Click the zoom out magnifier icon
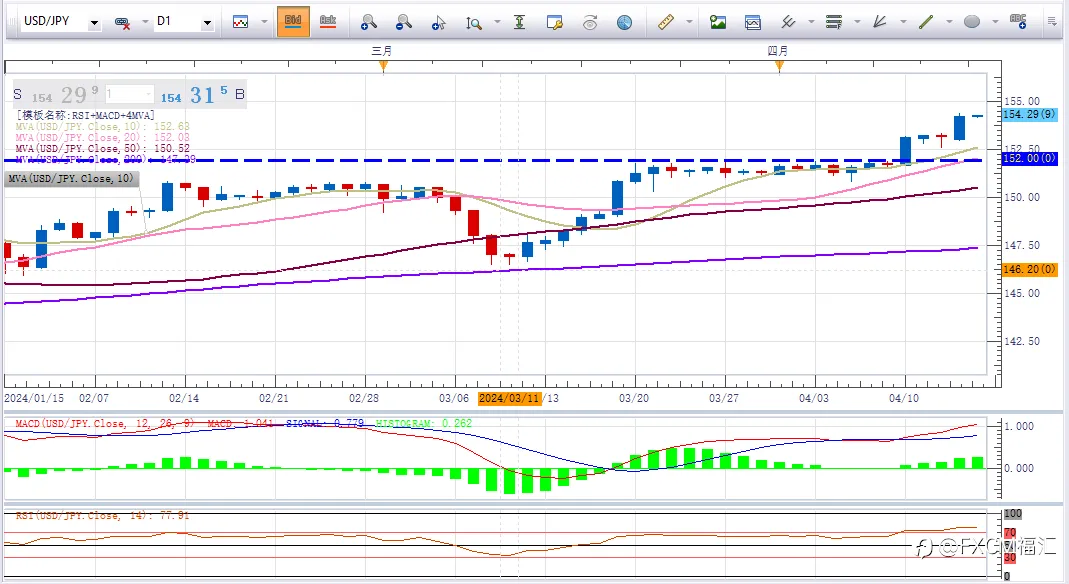Screen dimensions: 1069x584 point(404,22)
